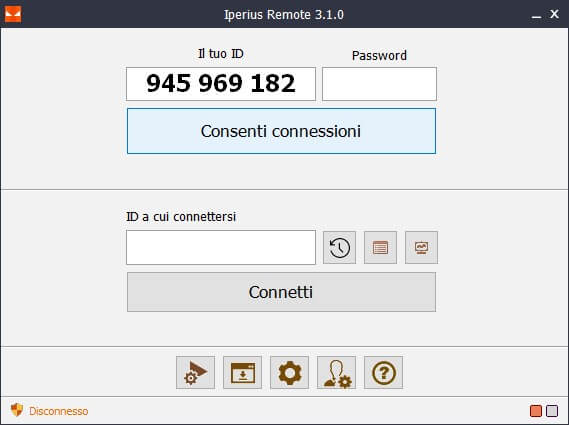The image size is (569, 425).
Task: Click the Connetti button
Action: 281,292
